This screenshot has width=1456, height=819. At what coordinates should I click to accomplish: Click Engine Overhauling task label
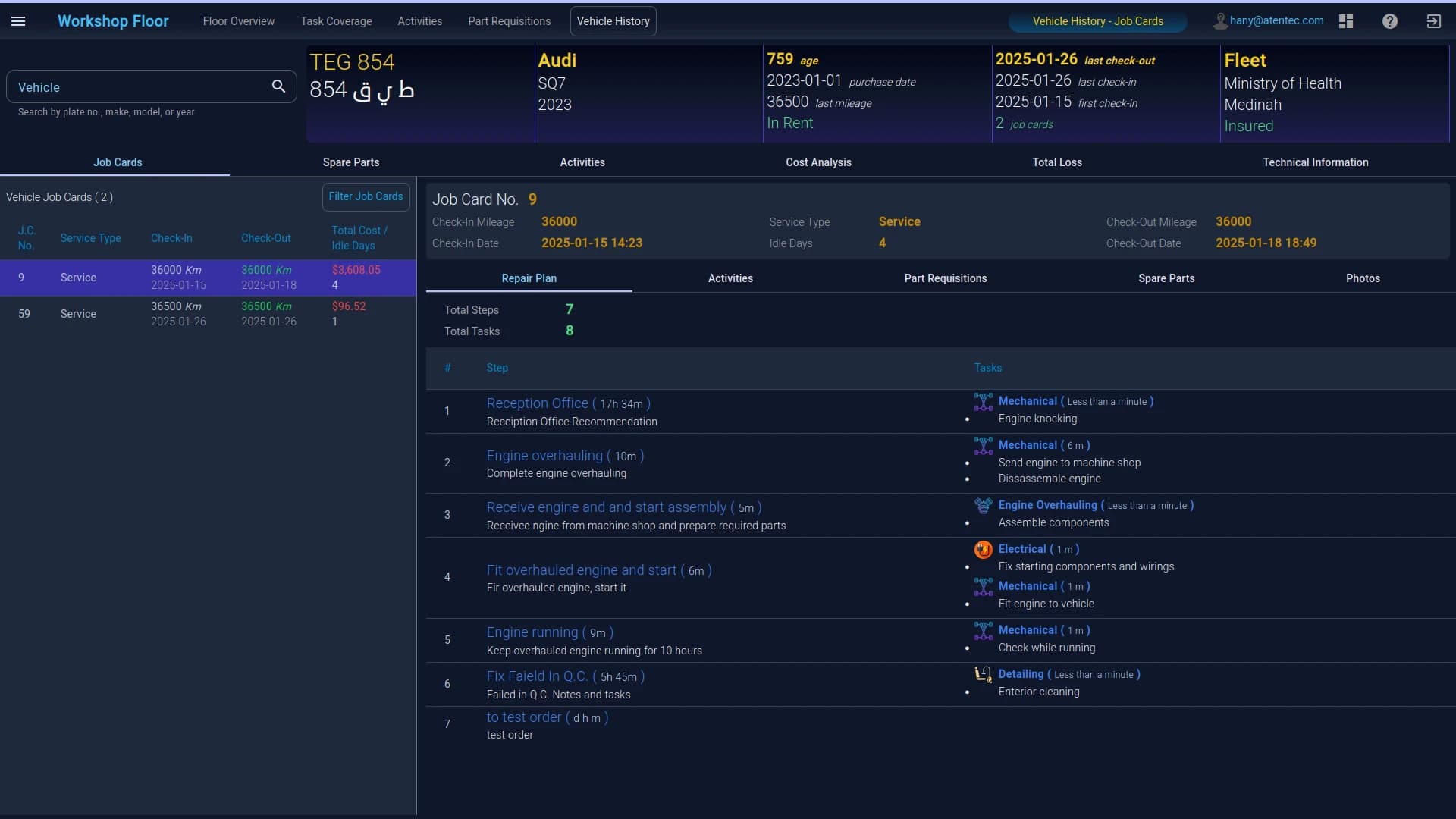pyautogui.click(x=1047, y=505)
